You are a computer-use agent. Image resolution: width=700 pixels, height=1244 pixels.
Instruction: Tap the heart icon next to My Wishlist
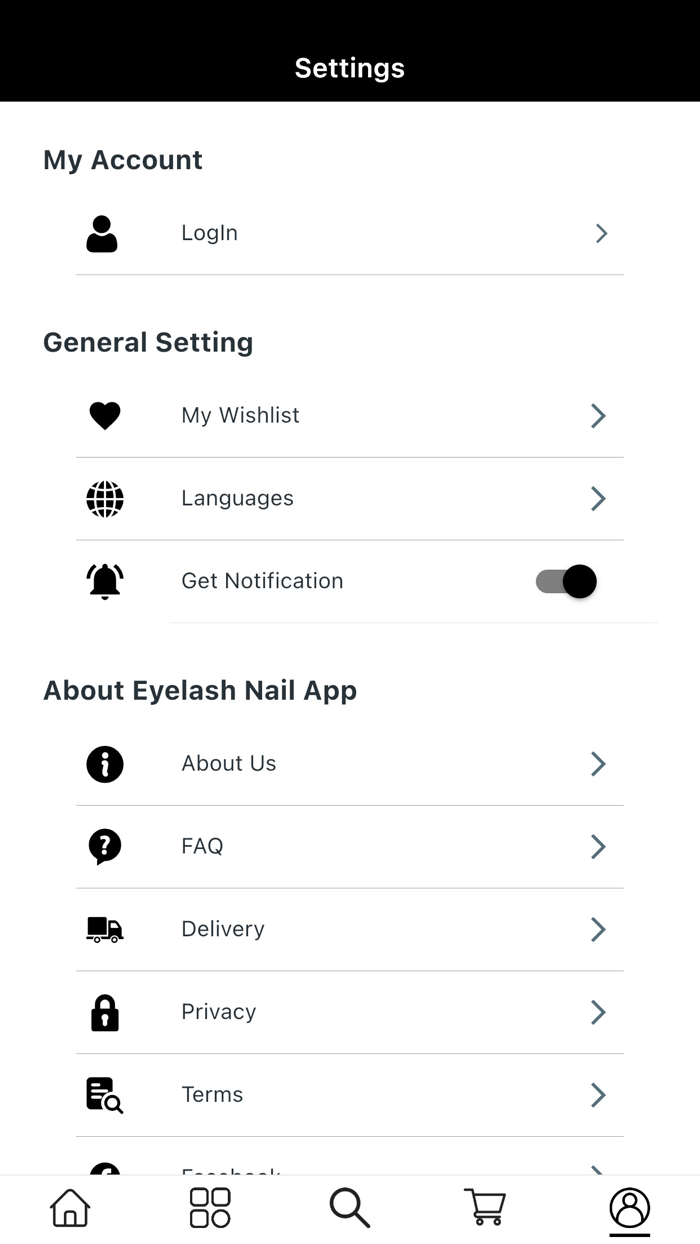(x=104, y=415)
